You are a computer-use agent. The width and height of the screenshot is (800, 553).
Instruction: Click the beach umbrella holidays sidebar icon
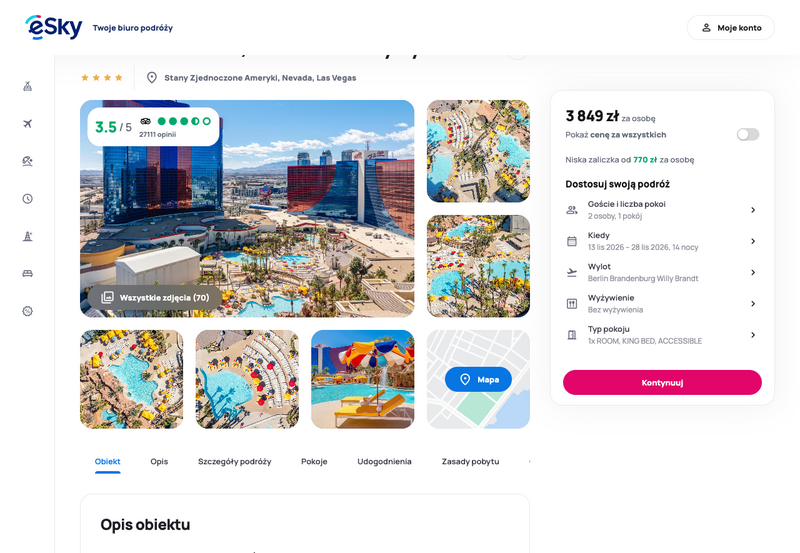pyautogui.click(x=28, y=161)
